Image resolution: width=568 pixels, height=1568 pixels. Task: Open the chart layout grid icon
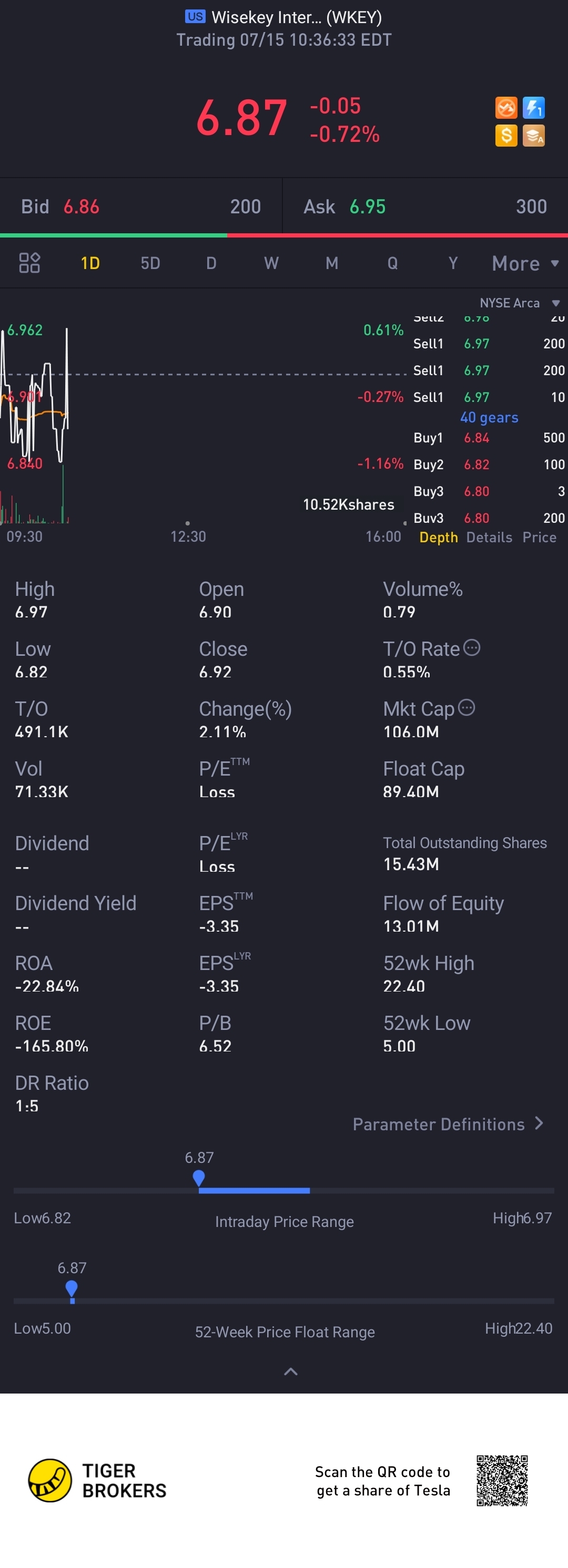[x=29, y=263]
